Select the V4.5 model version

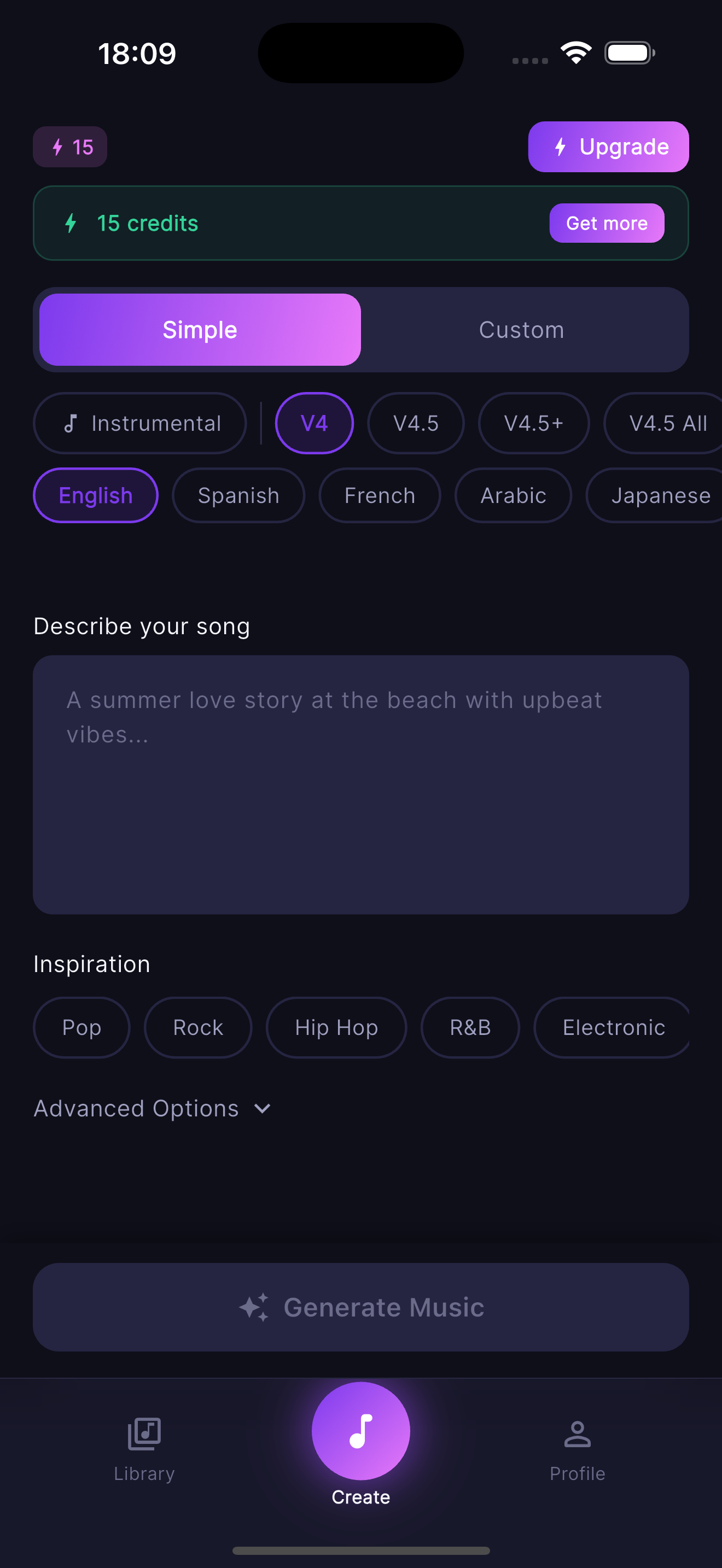point(416,423)
